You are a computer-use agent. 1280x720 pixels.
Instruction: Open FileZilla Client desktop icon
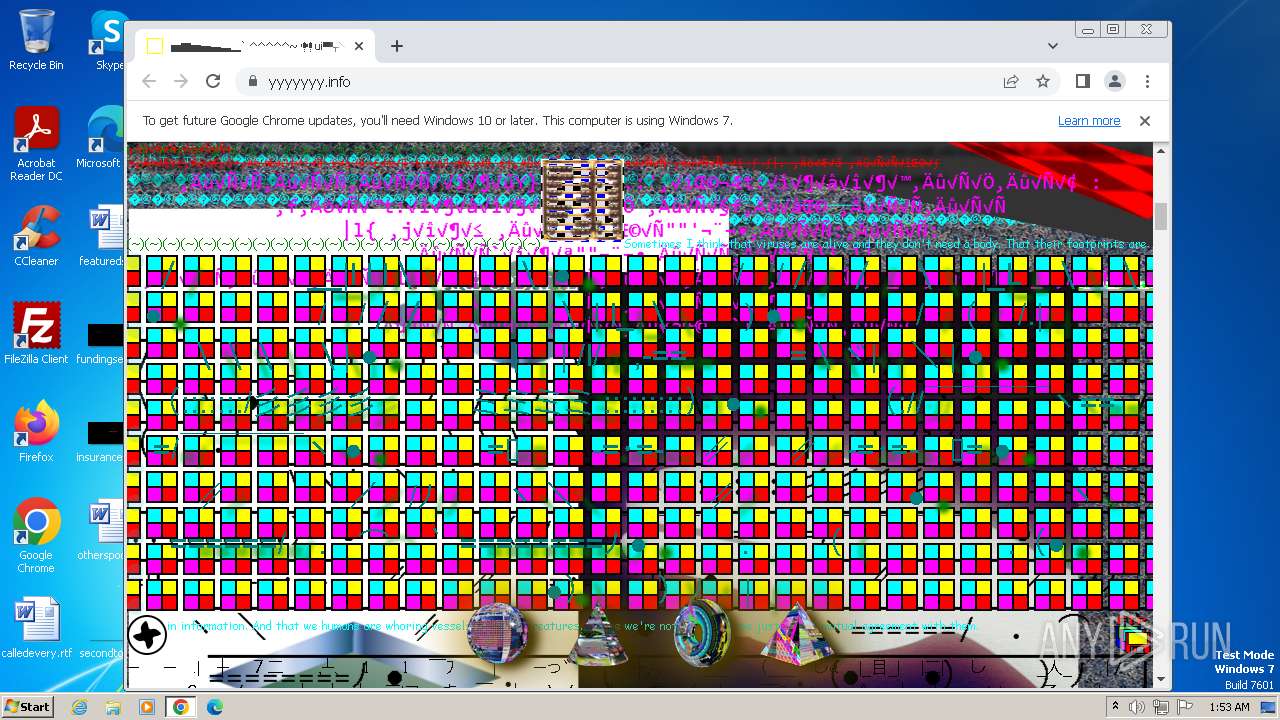pyautogui.click(x=36, y=334)
